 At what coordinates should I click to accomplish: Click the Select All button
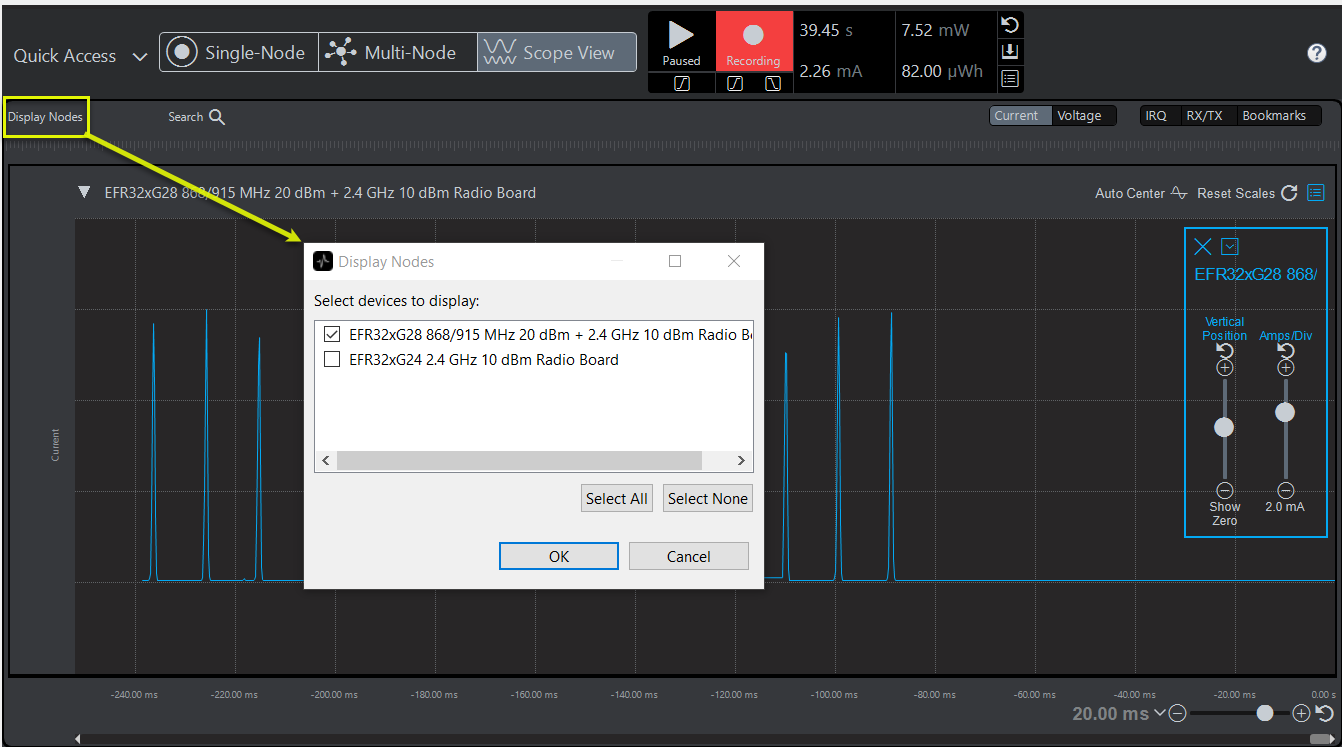point(616,499)
